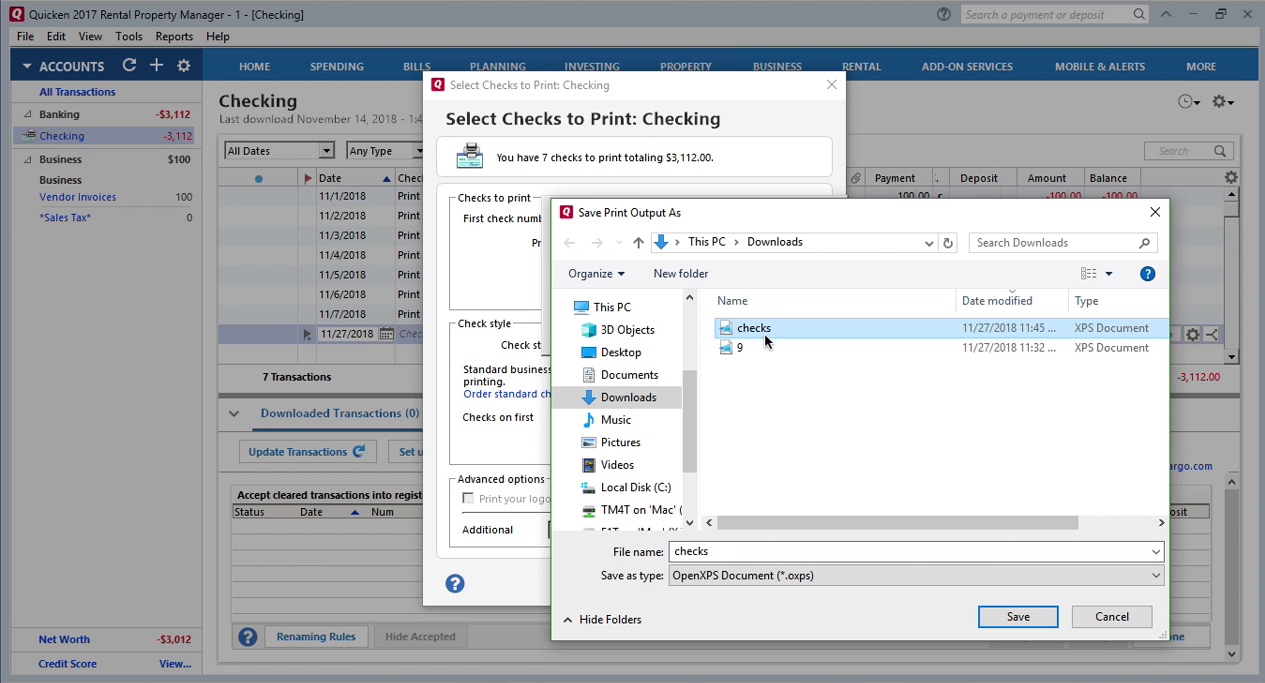Open the Vendor Invoices account

point(78,198)
